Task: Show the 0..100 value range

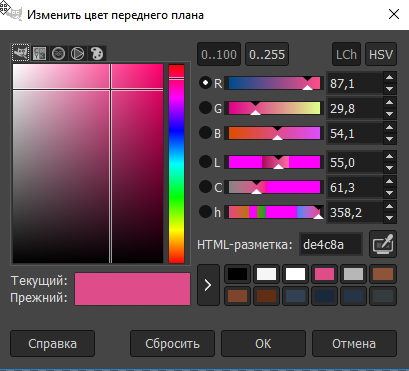Action: pos(219,54)
